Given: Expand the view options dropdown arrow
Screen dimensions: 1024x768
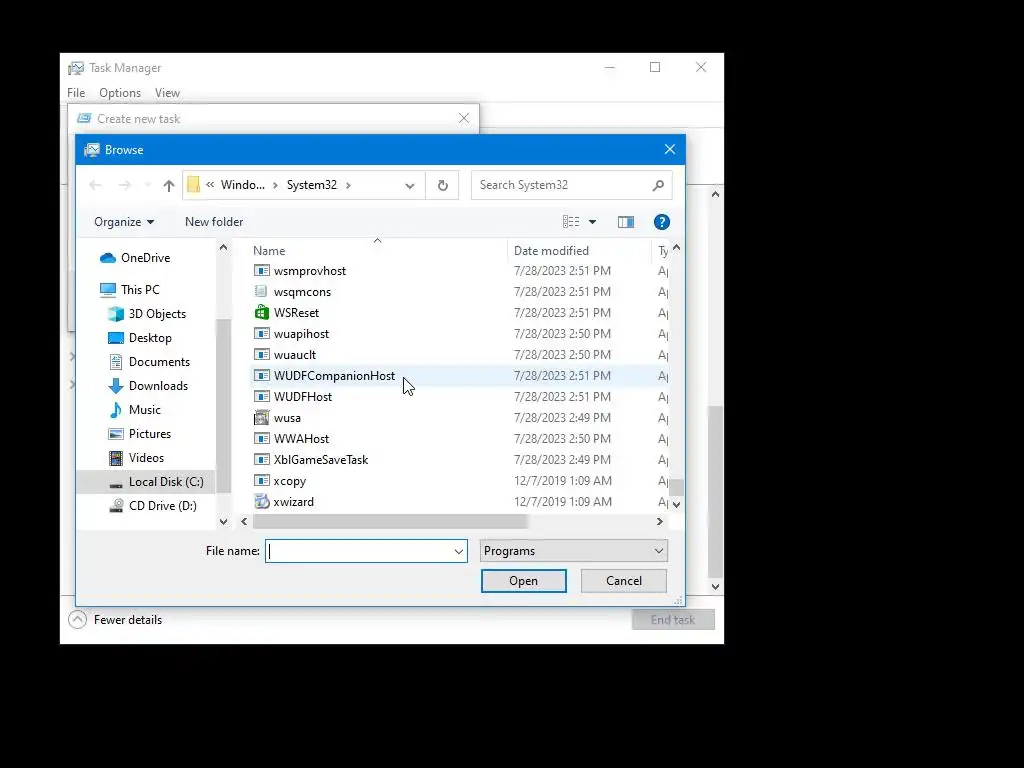Looking at the screenshot, I should pyautogui.click(x=592, y=222).
